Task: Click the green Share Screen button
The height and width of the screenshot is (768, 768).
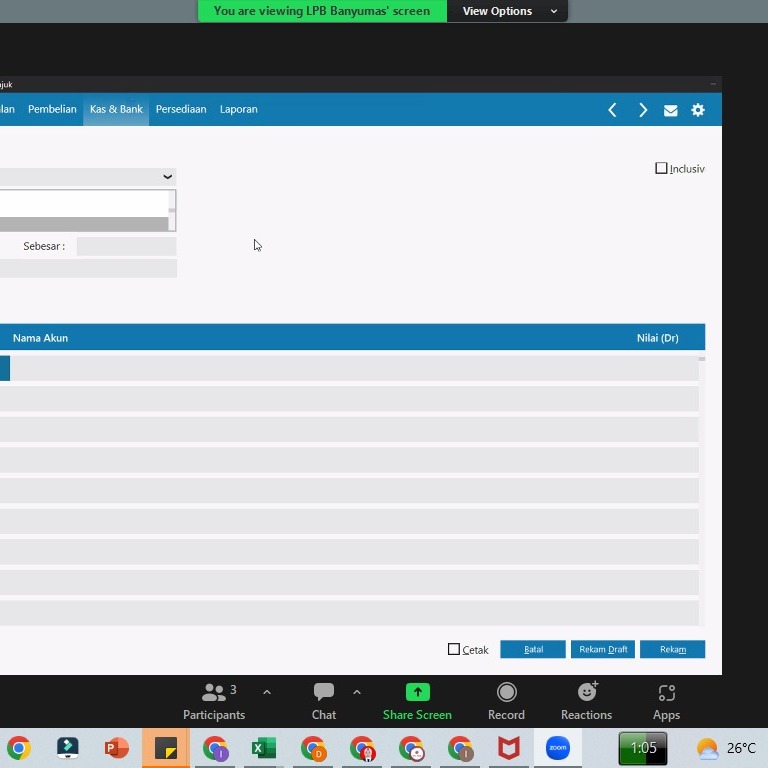Action: point(417,701)
